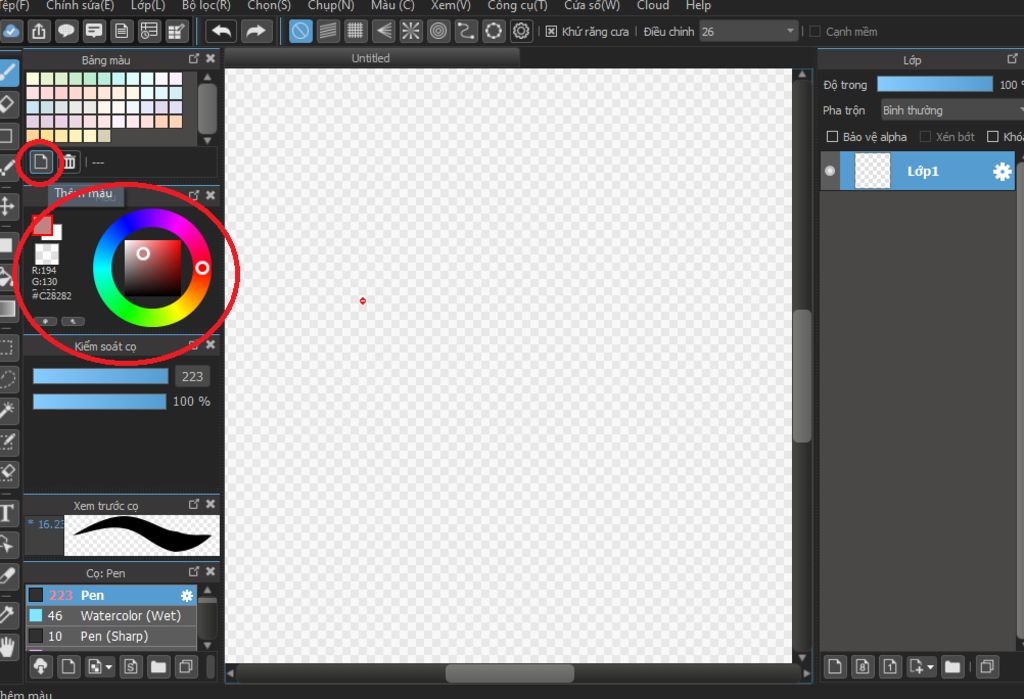
Task: Enable parallel lines snap guide
Action: 328,31
